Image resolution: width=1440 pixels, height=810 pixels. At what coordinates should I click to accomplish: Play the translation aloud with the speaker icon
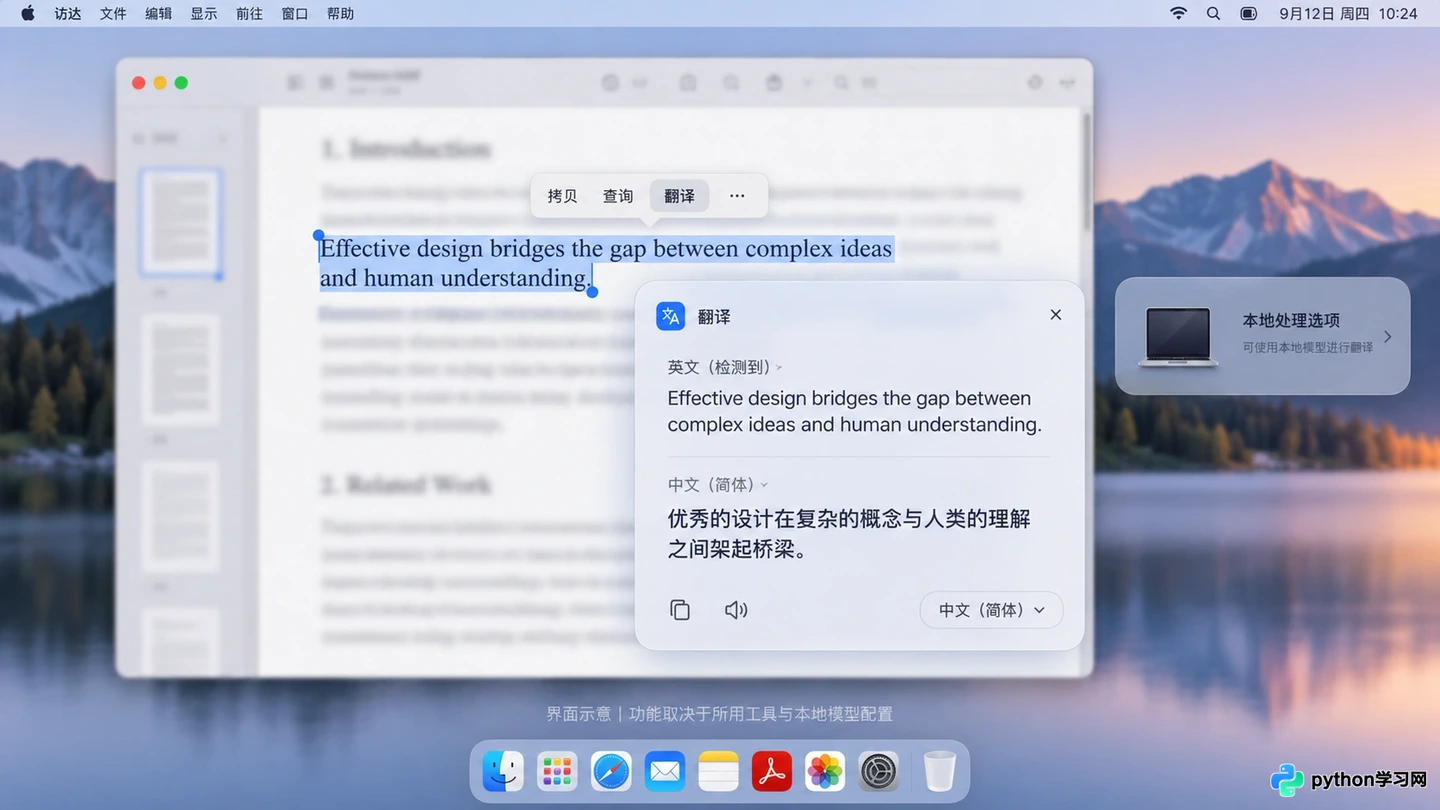click(x=736, y=610)
